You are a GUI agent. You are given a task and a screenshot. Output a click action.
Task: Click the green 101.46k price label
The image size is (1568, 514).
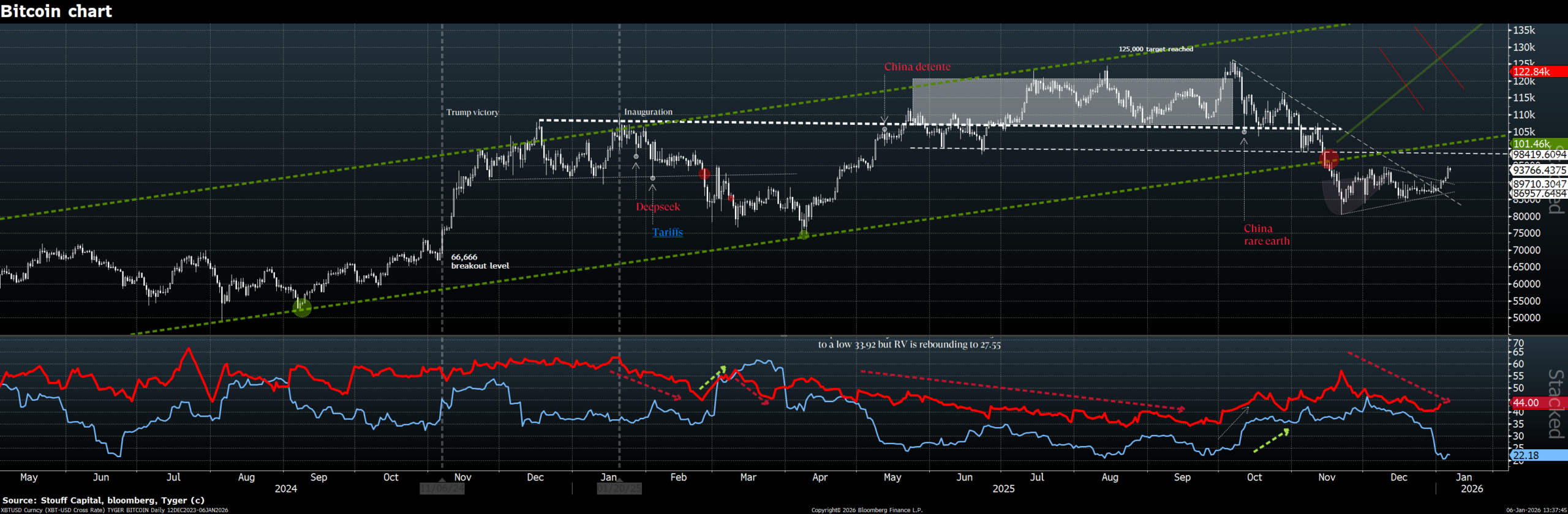(x=1537, y=144)
